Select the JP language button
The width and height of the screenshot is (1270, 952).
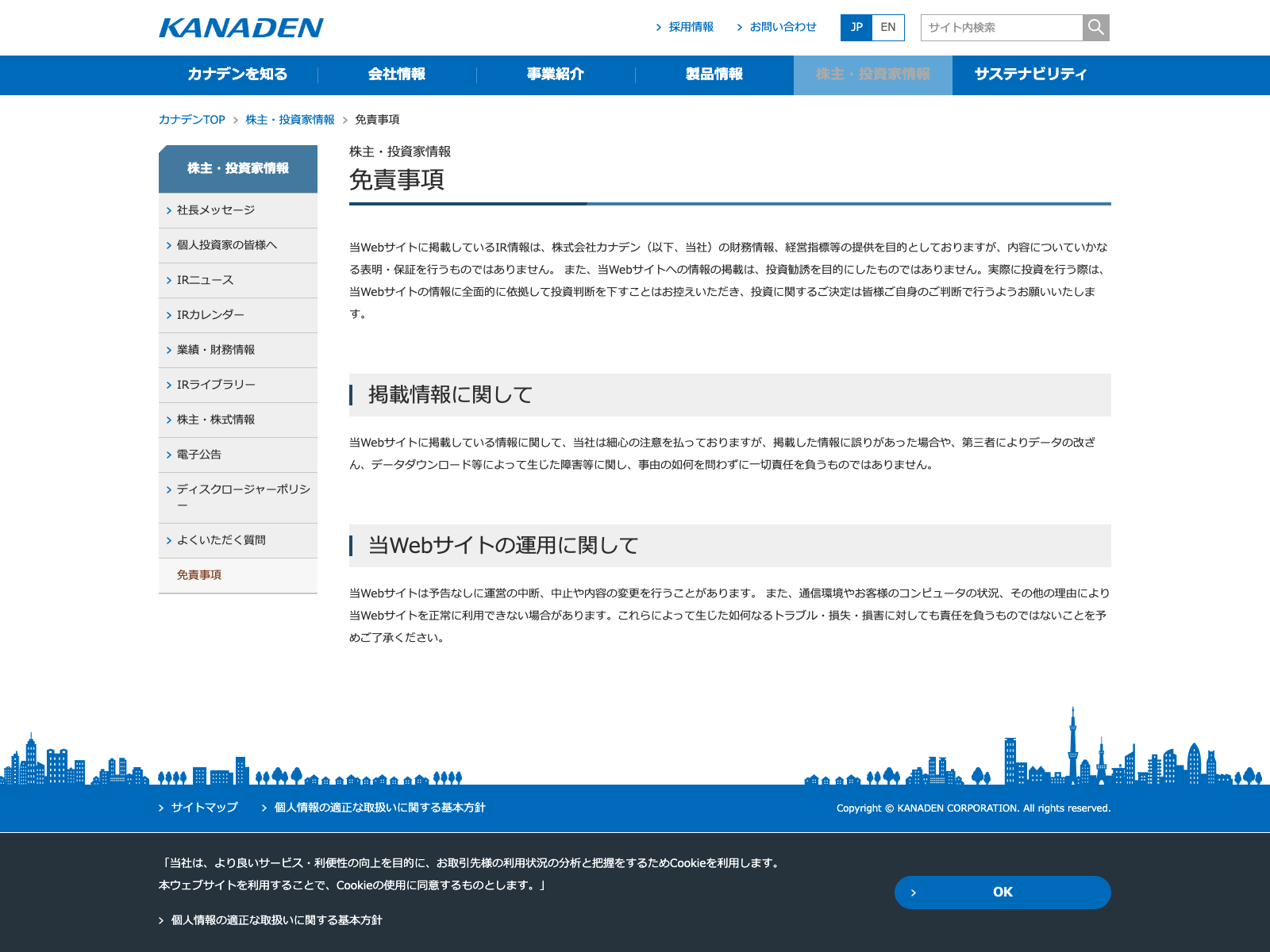point(856,28)
